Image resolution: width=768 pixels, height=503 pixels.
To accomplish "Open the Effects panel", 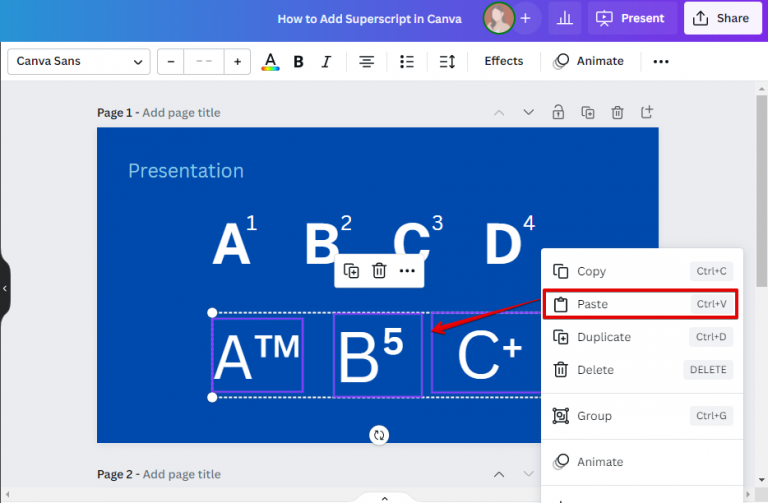I will [503, 62].
